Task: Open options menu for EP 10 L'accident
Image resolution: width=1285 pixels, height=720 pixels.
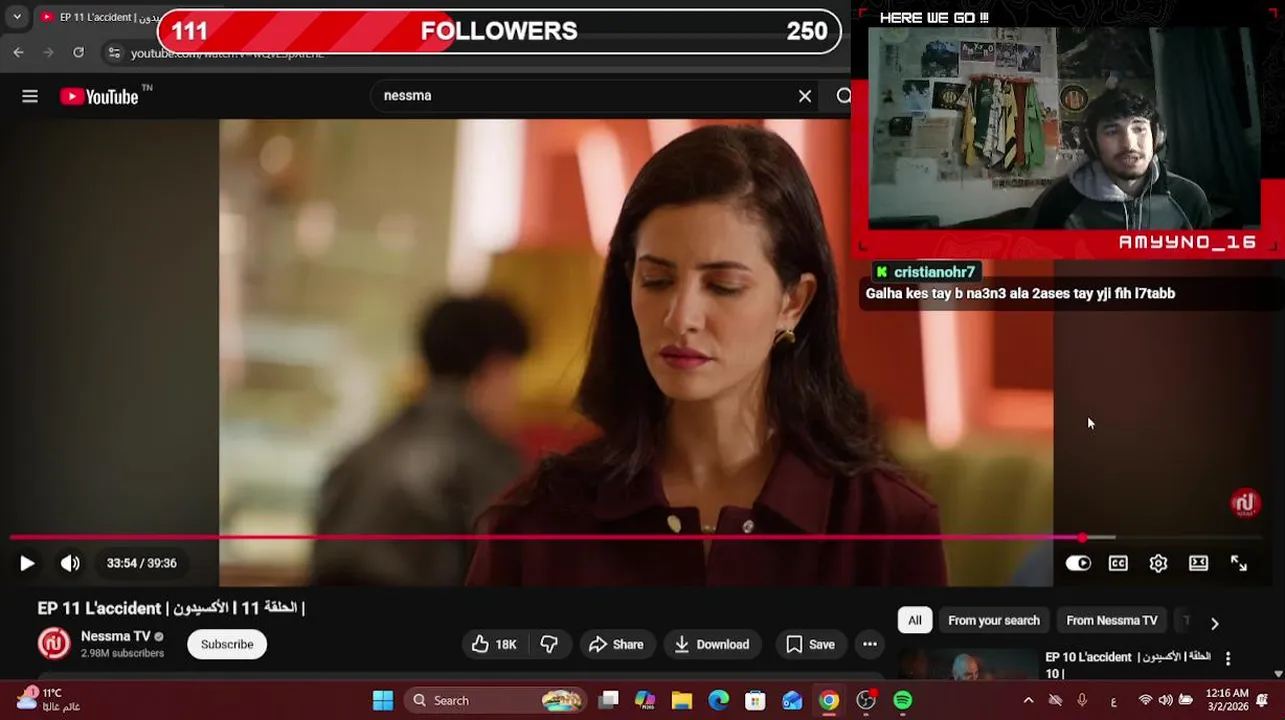Action: point(1228,659)
